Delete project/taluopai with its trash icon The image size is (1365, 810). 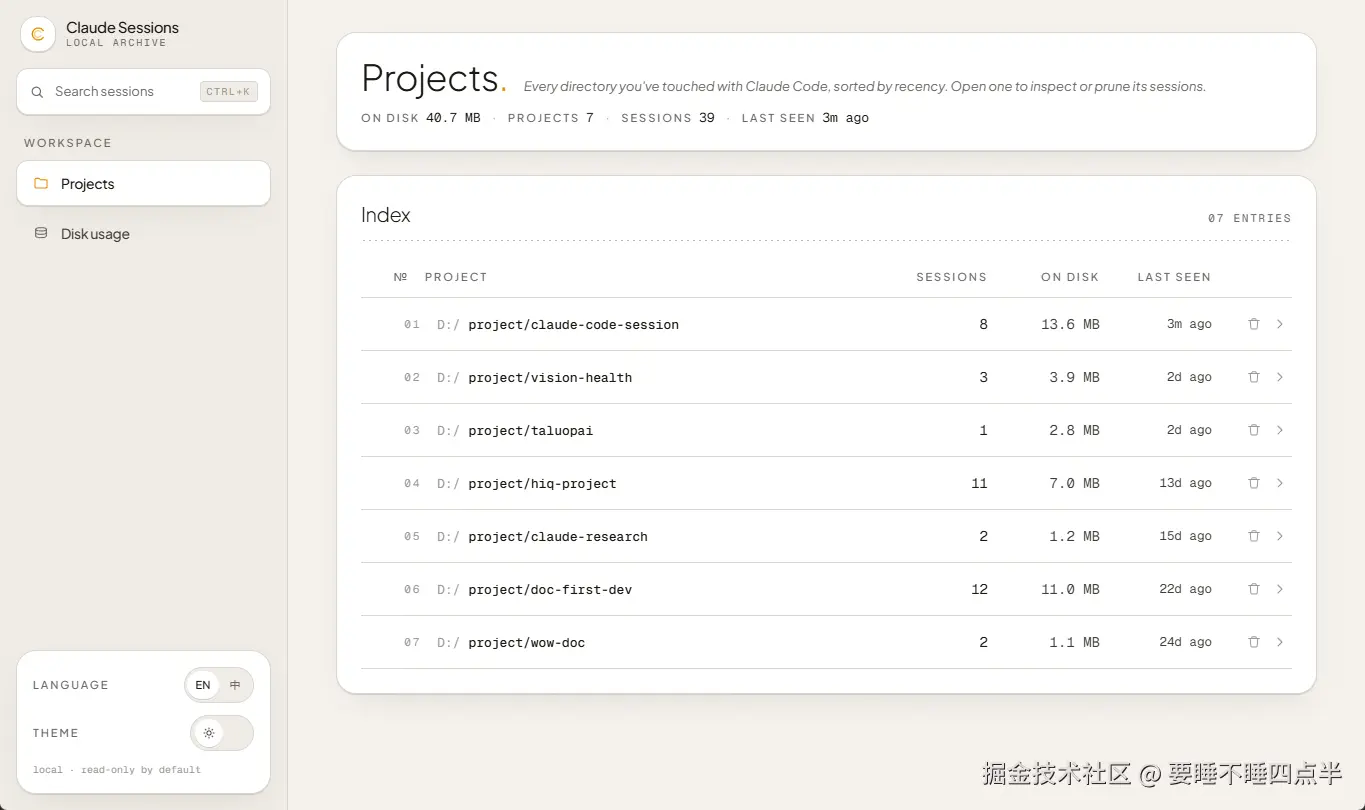(x=1254, y=430)
